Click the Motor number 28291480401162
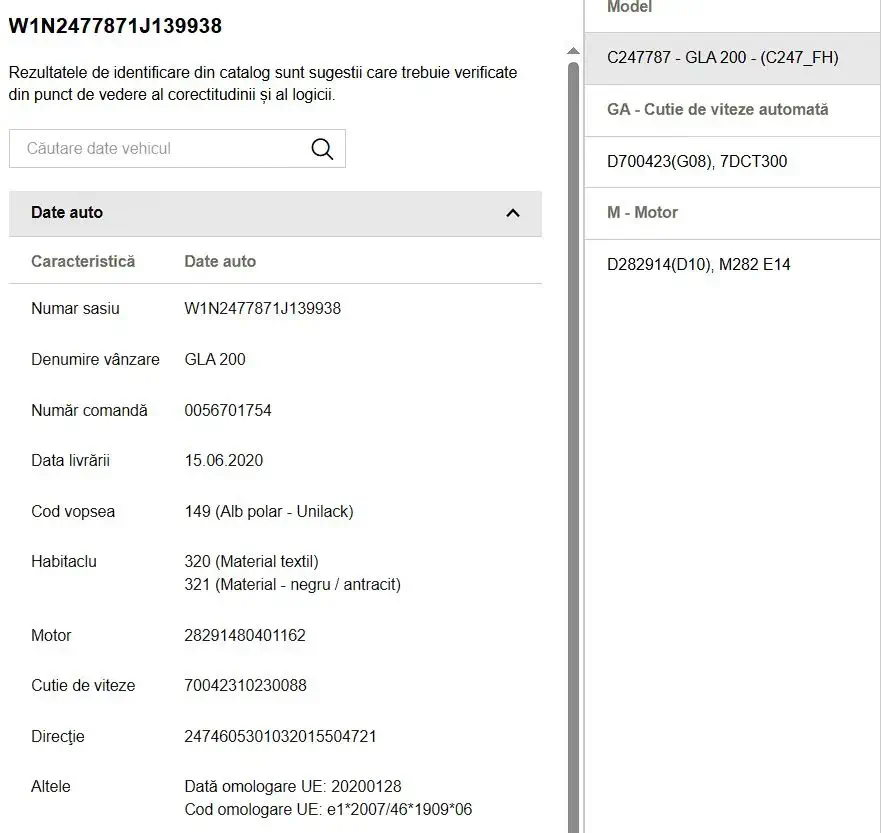Image resolution: width=881 pixels, height=833 pixels. (x=245, y=635)
